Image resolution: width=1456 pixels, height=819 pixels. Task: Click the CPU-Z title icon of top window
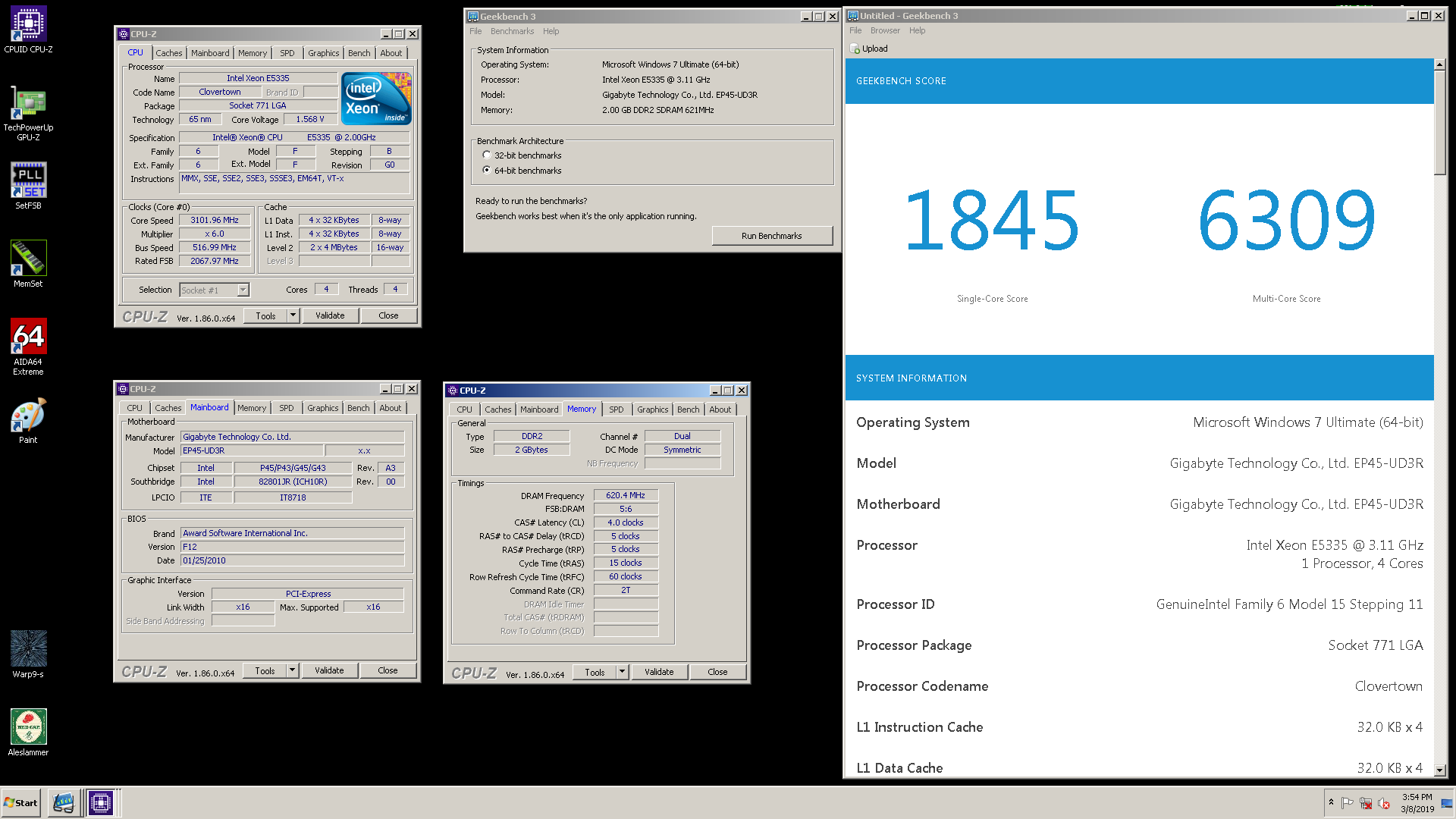[x=123, y=34]
